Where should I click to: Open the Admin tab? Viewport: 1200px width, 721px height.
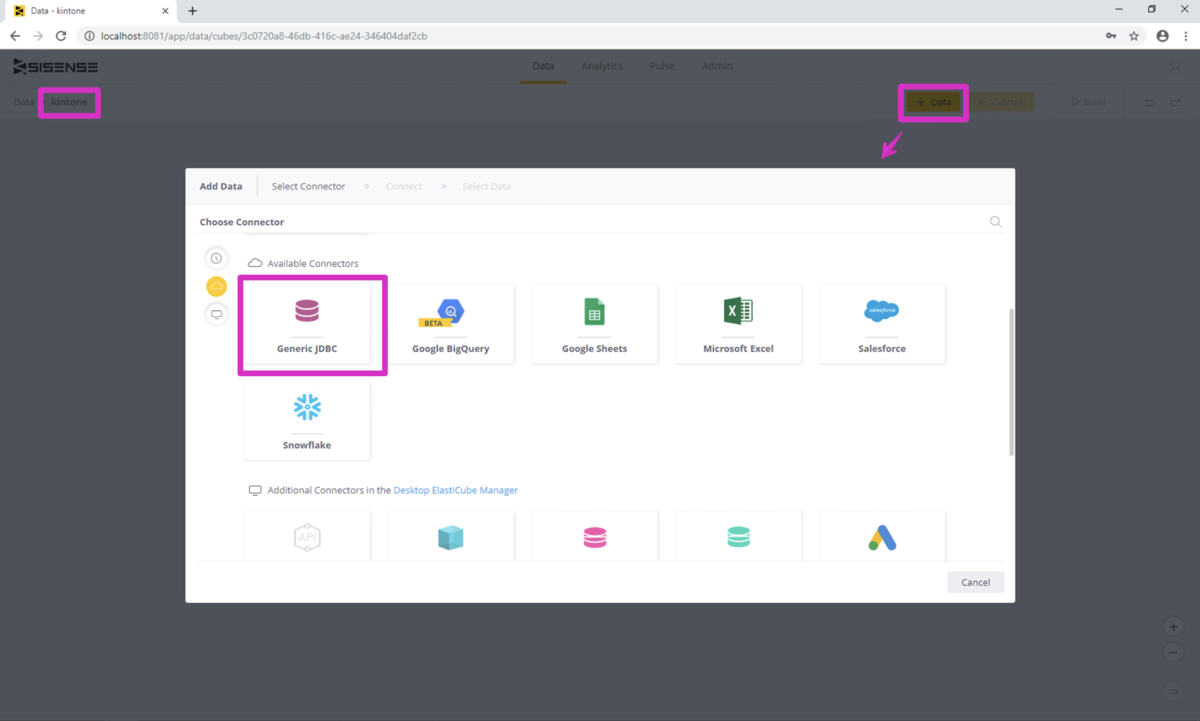click(x=717, y=66)
